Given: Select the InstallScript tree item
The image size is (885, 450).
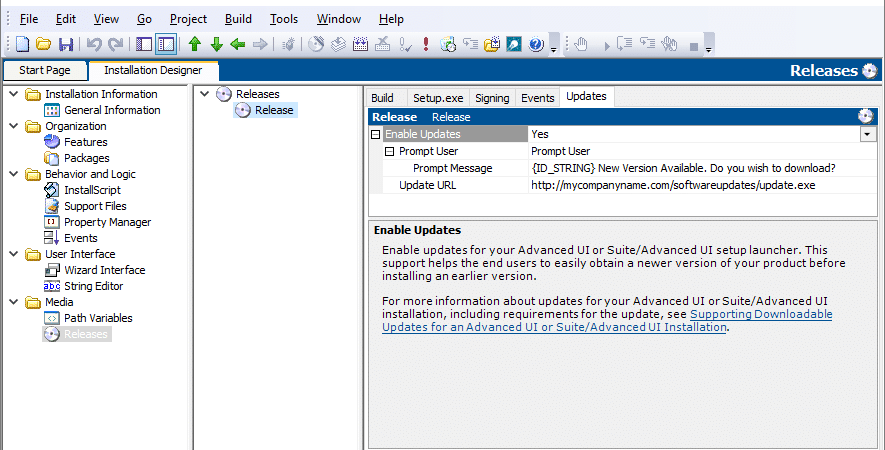Looking at the screenshot, I should 93,190.
